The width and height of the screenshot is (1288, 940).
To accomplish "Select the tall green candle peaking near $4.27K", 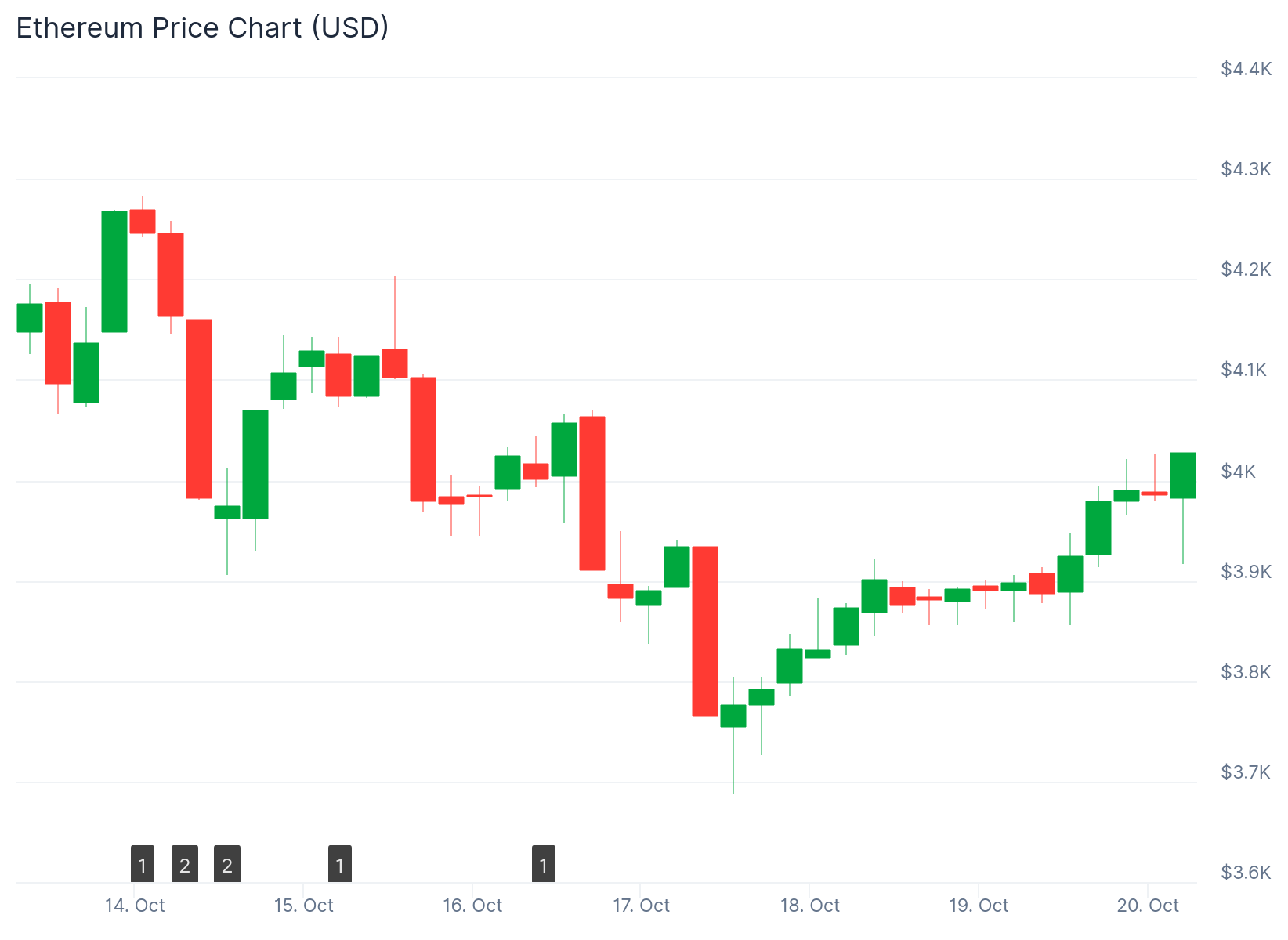I will pos(114,271).
